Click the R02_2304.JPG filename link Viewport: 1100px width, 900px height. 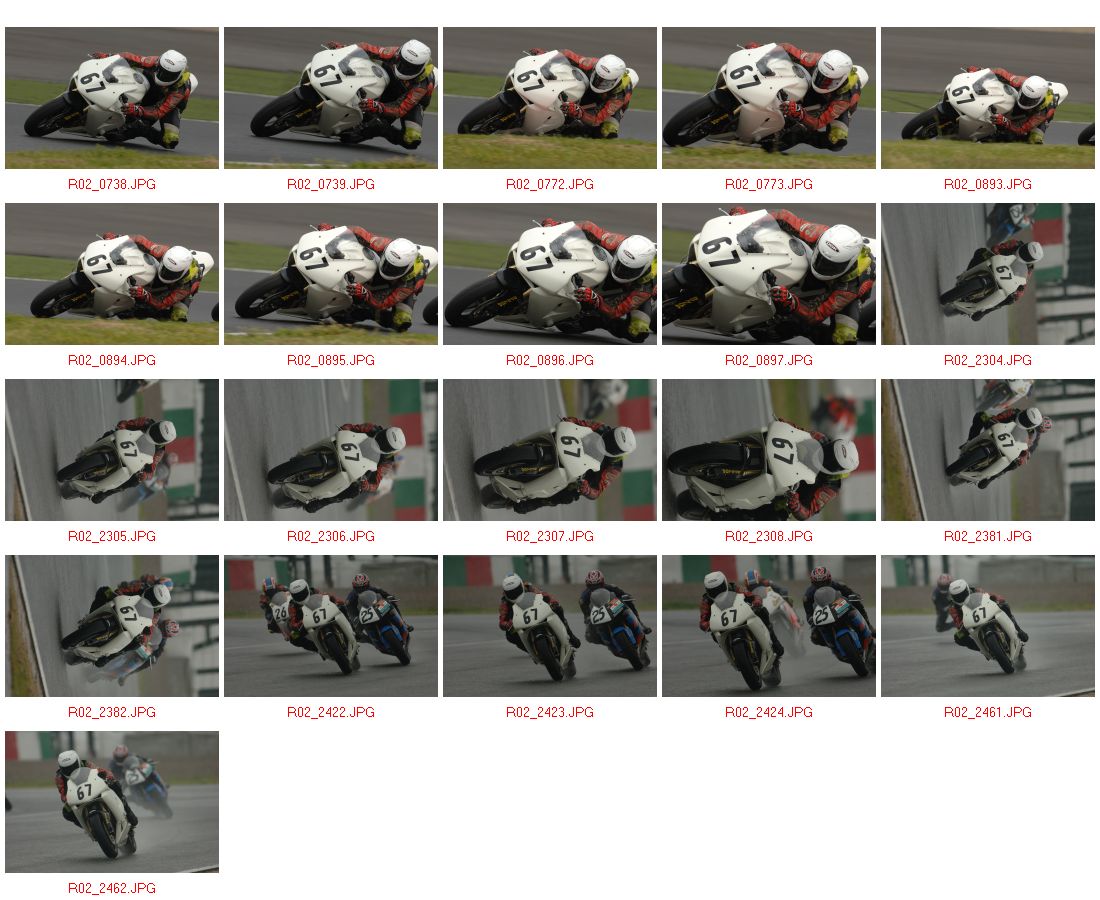pos(988,361)
